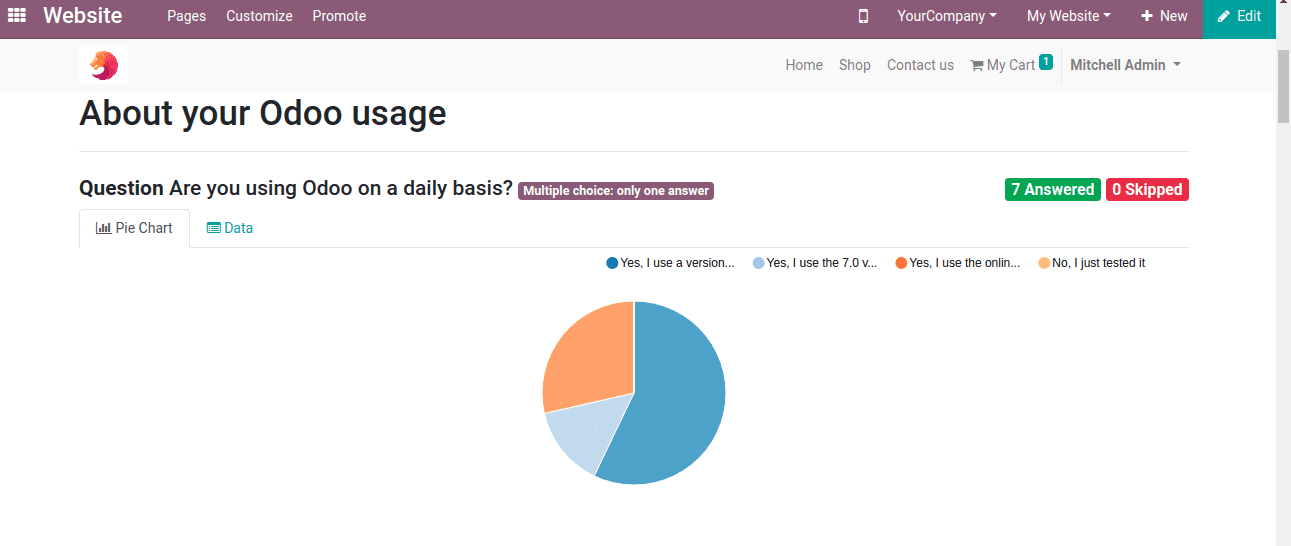The width and height of the screenshot is (1291, 546).
Task: Open the Pages menu
Action: pos(187,16)
